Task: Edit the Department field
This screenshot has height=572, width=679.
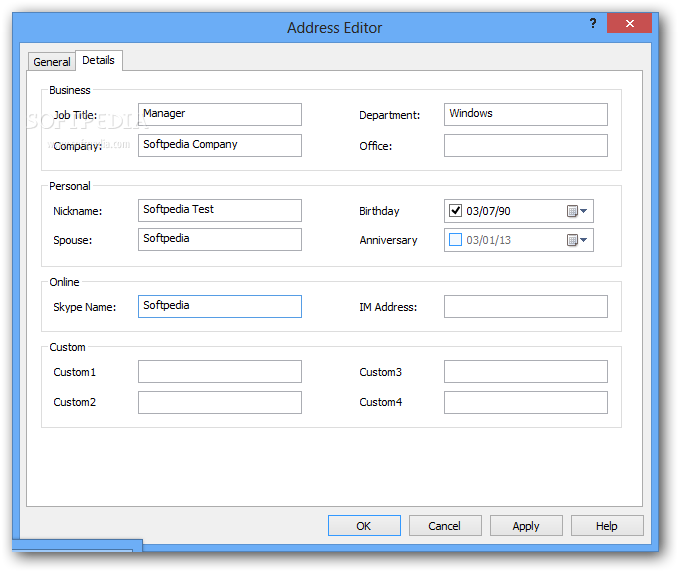Action: (526, 114)
